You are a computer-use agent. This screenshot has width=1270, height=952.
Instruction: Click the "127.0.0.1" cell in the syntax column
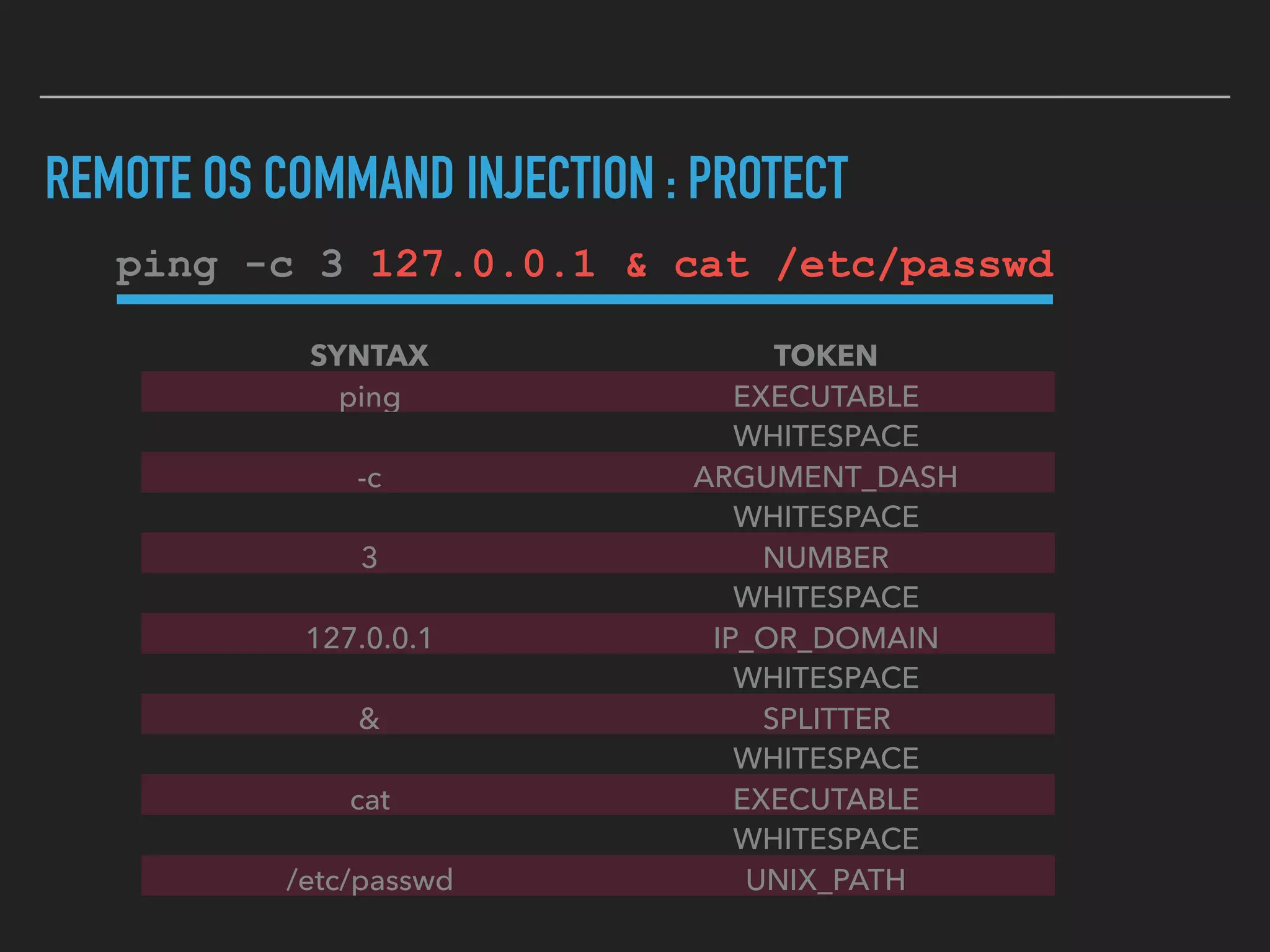[370, 638]
